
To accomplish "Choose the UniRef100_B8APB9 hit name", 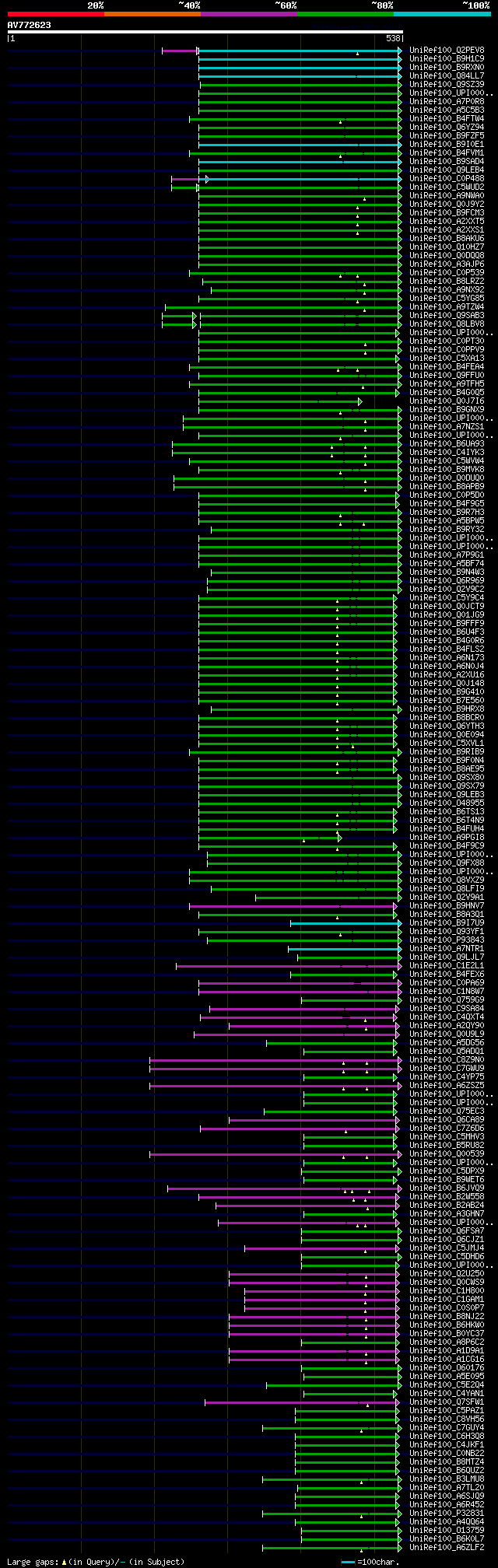I will coord(447,486).
